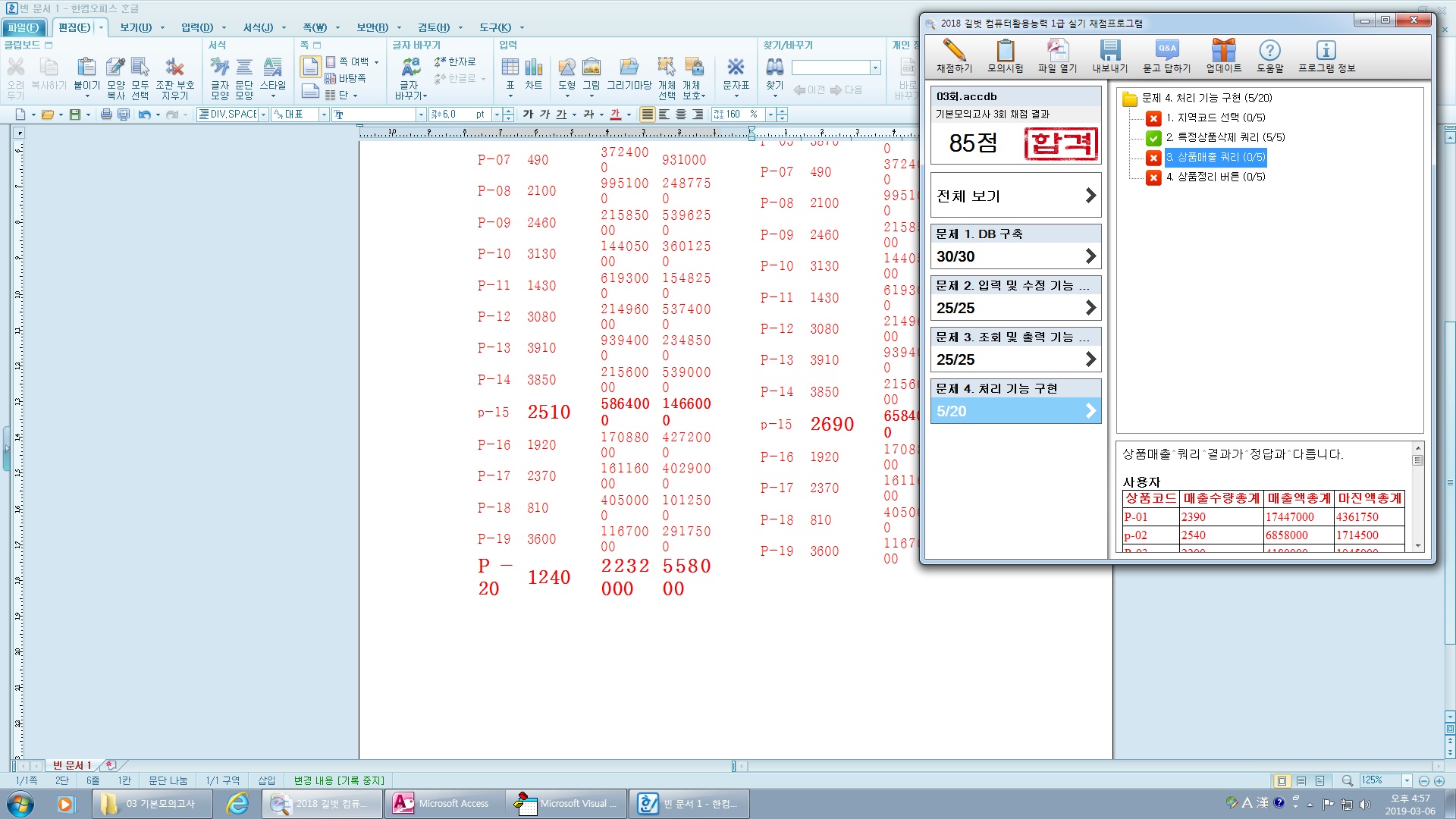The width and height of the screenshot is (1456, 819).
Task: Click the 내보내기 save icon
Action: tap(1109, 52)
